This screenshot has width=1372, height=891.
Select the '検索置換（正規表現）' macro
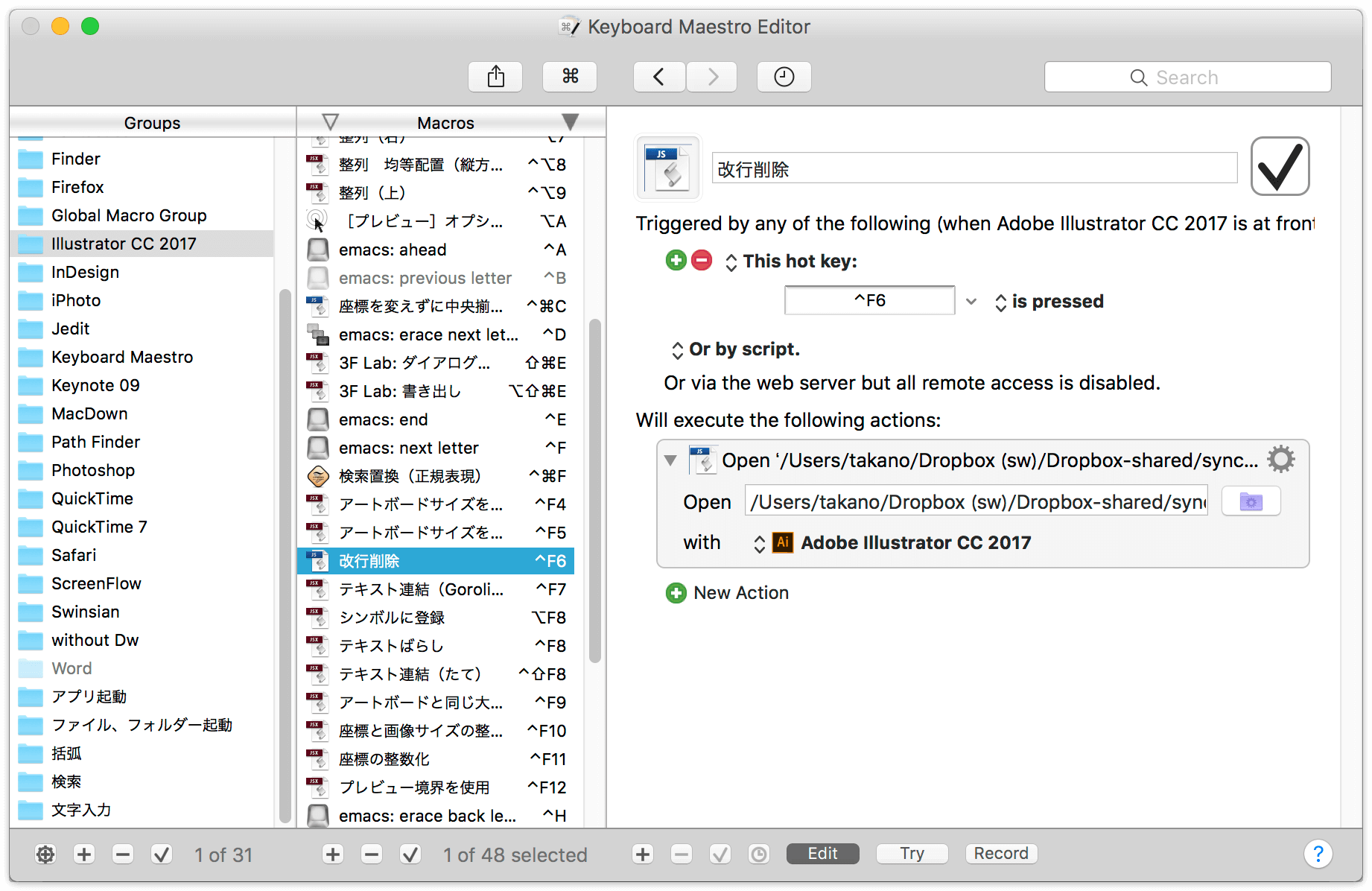[436, 476]
